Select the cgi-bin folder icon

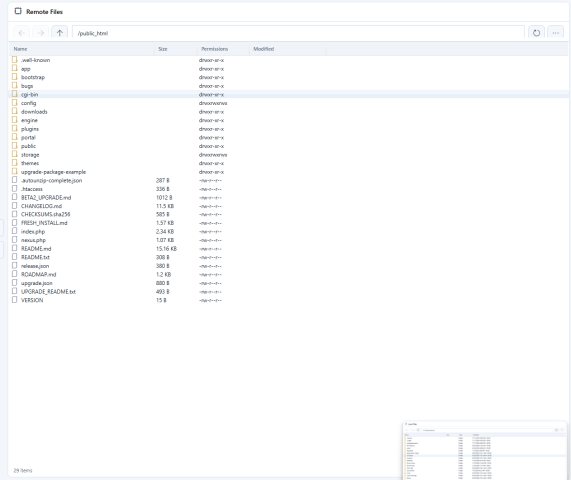15,94
